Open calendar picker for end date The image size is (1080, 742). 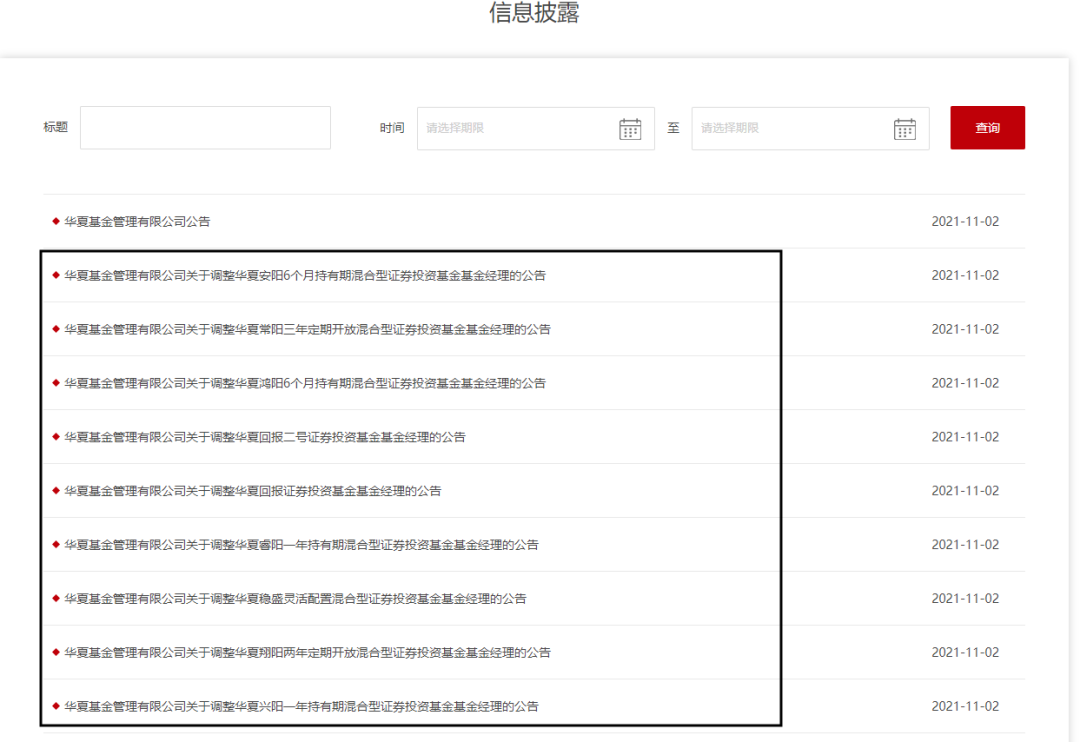pyautogui.click(x=904, y=129)
